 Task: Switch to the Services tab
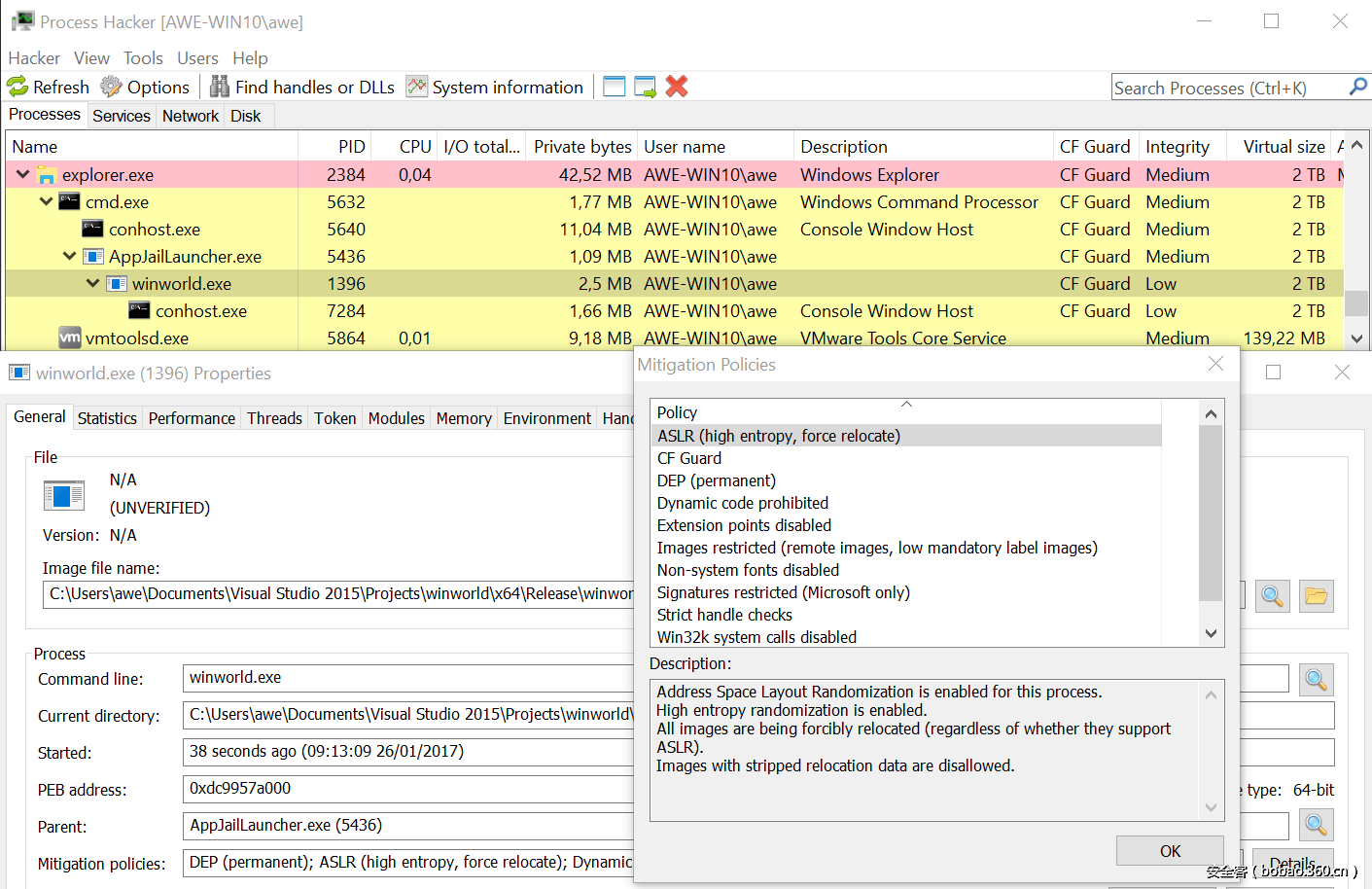(x=122, y=116)
